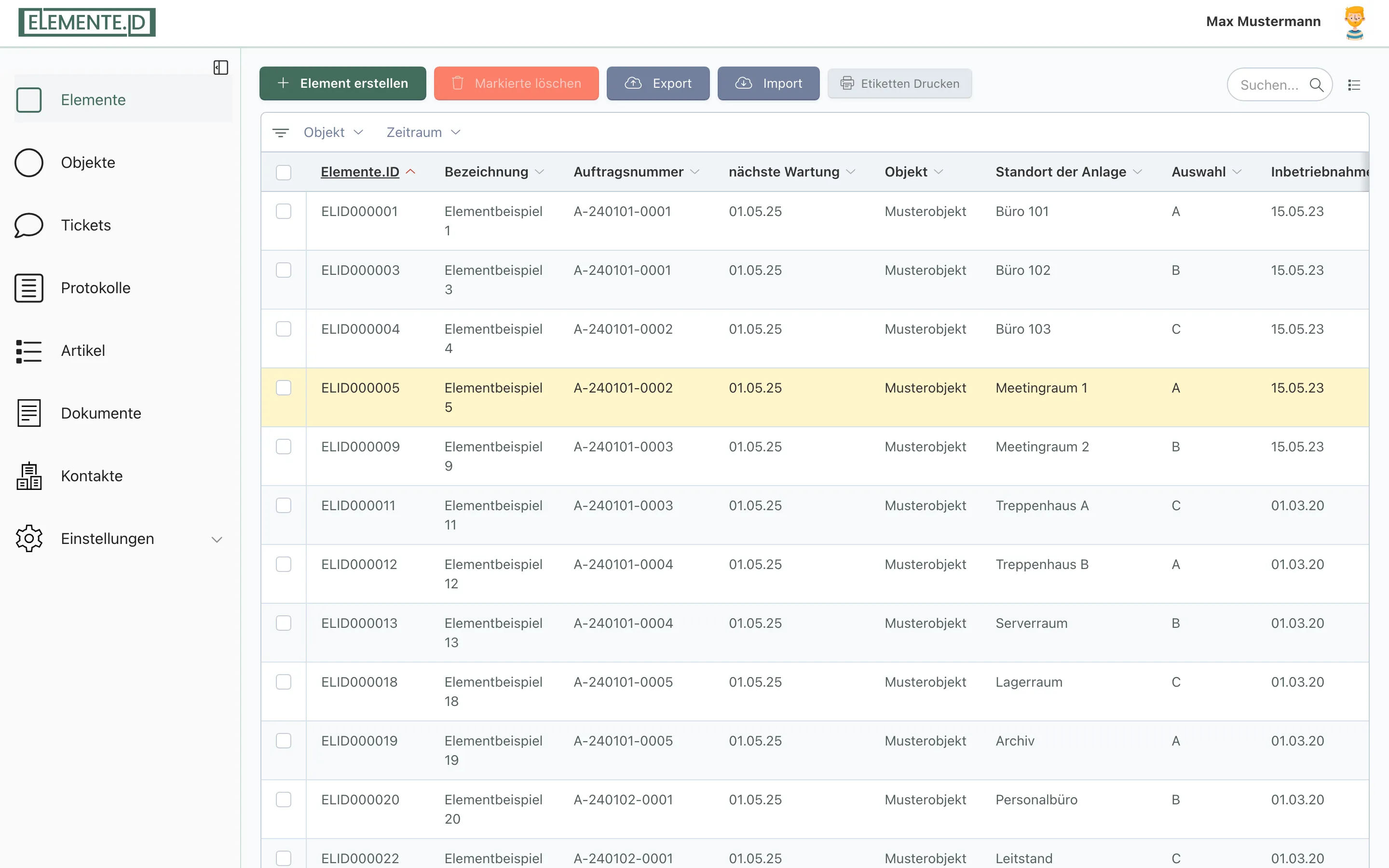Go to Elemente in the sidebar
This screenshot has width=1389, height=868.
pos(123,99)
